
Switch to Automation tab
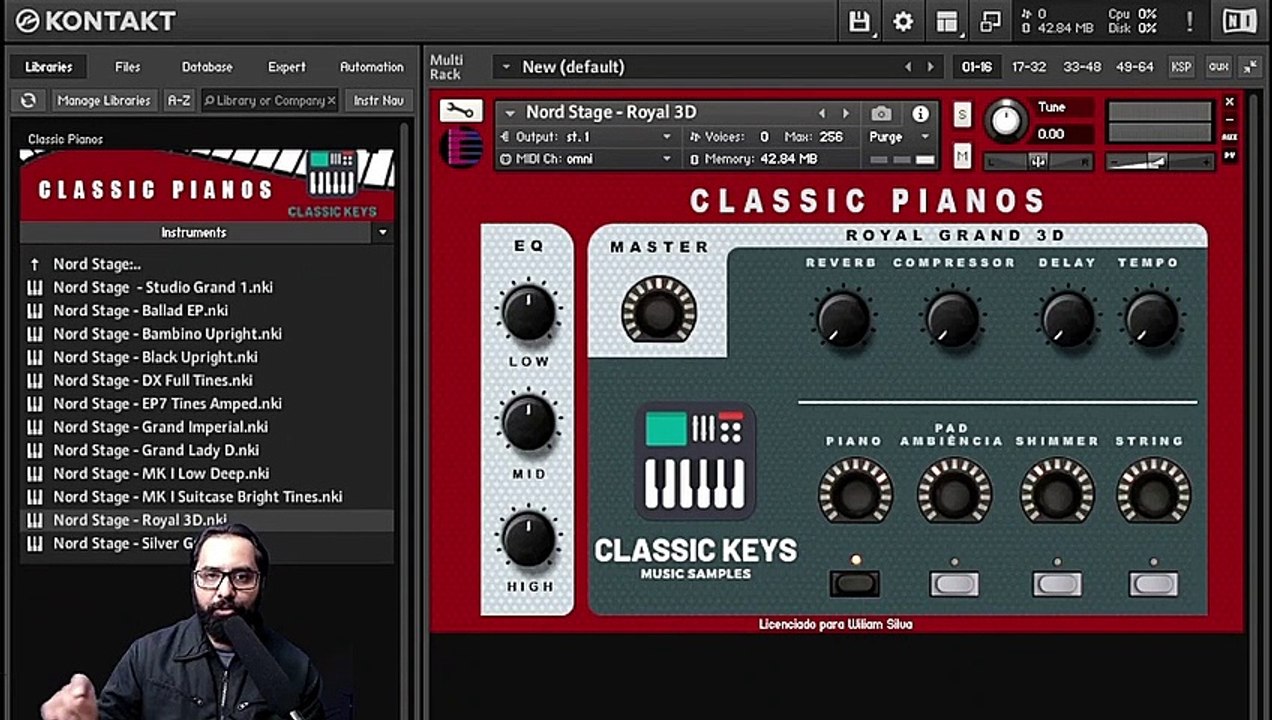click(372, 67)
